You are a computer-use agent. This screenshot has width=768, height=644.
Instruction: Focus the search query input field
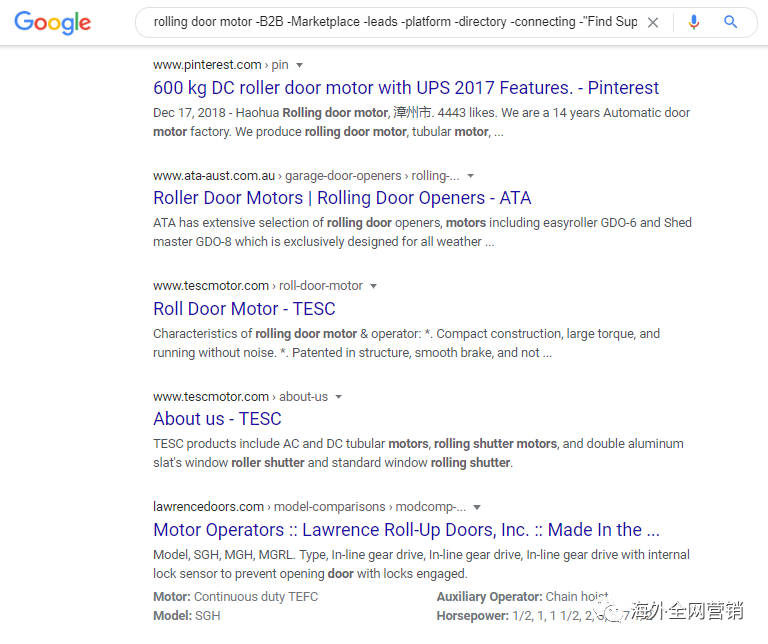[395, 22]
